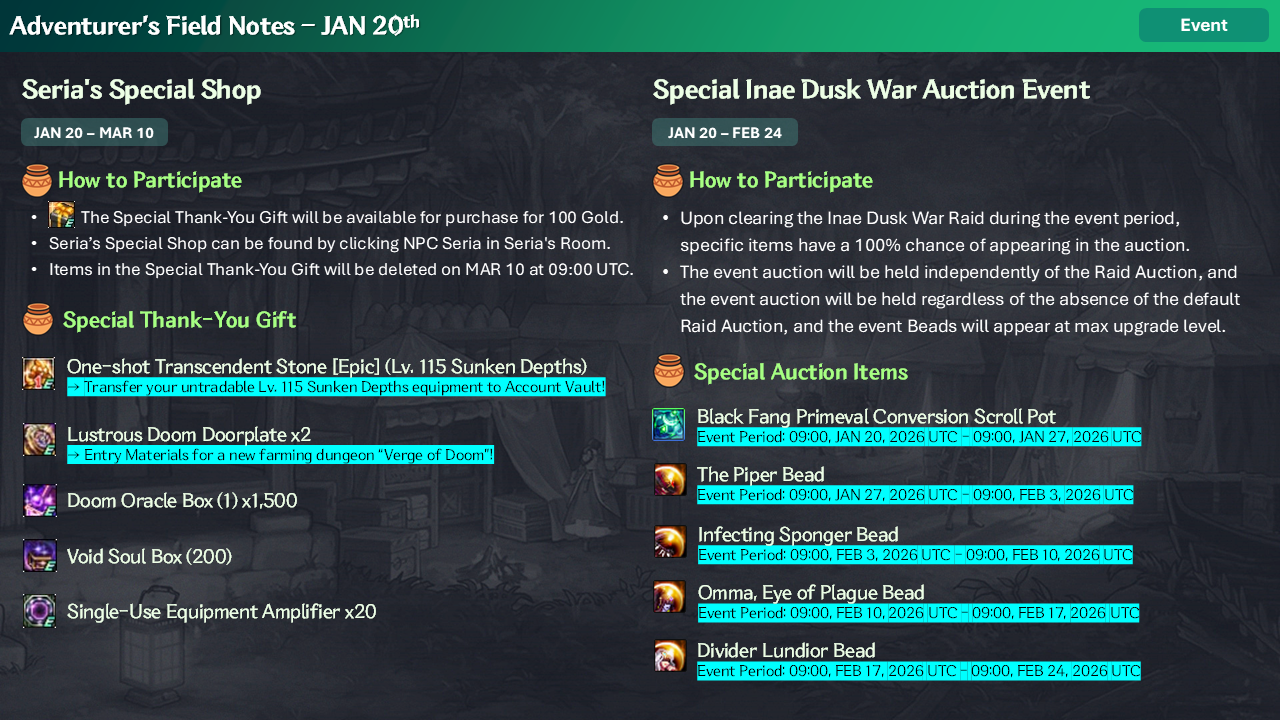
Task: Select the Omma, Eye of Plague Bead icon
Action: 669,597
